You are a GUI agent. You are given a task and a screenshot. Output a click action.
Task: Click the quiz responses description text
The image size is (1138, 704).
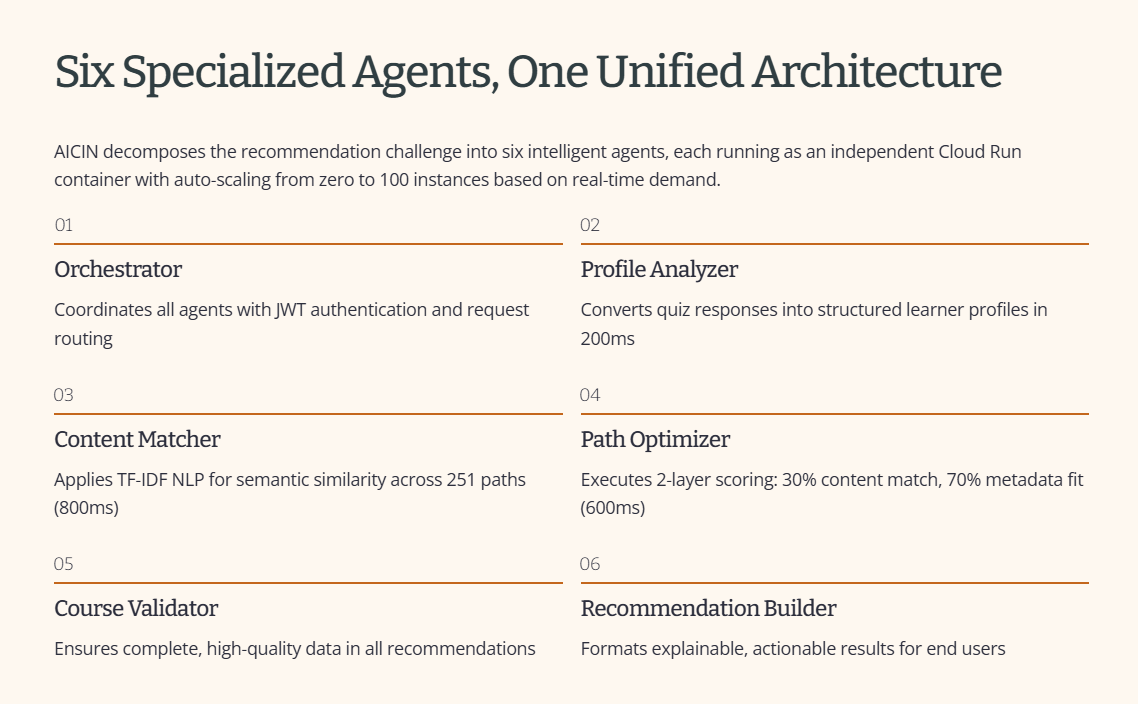(x=814, y=324)
